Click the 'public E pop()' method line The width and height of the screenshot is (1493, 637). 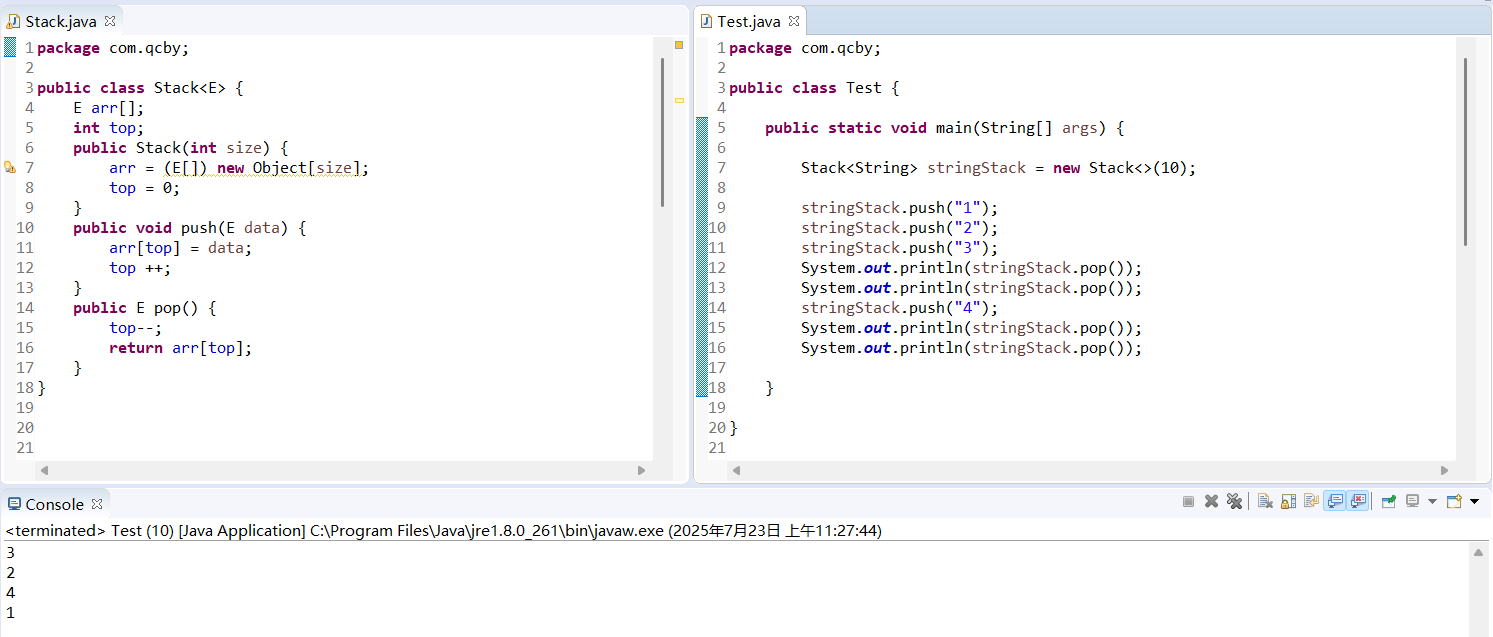tap(144, 308)
